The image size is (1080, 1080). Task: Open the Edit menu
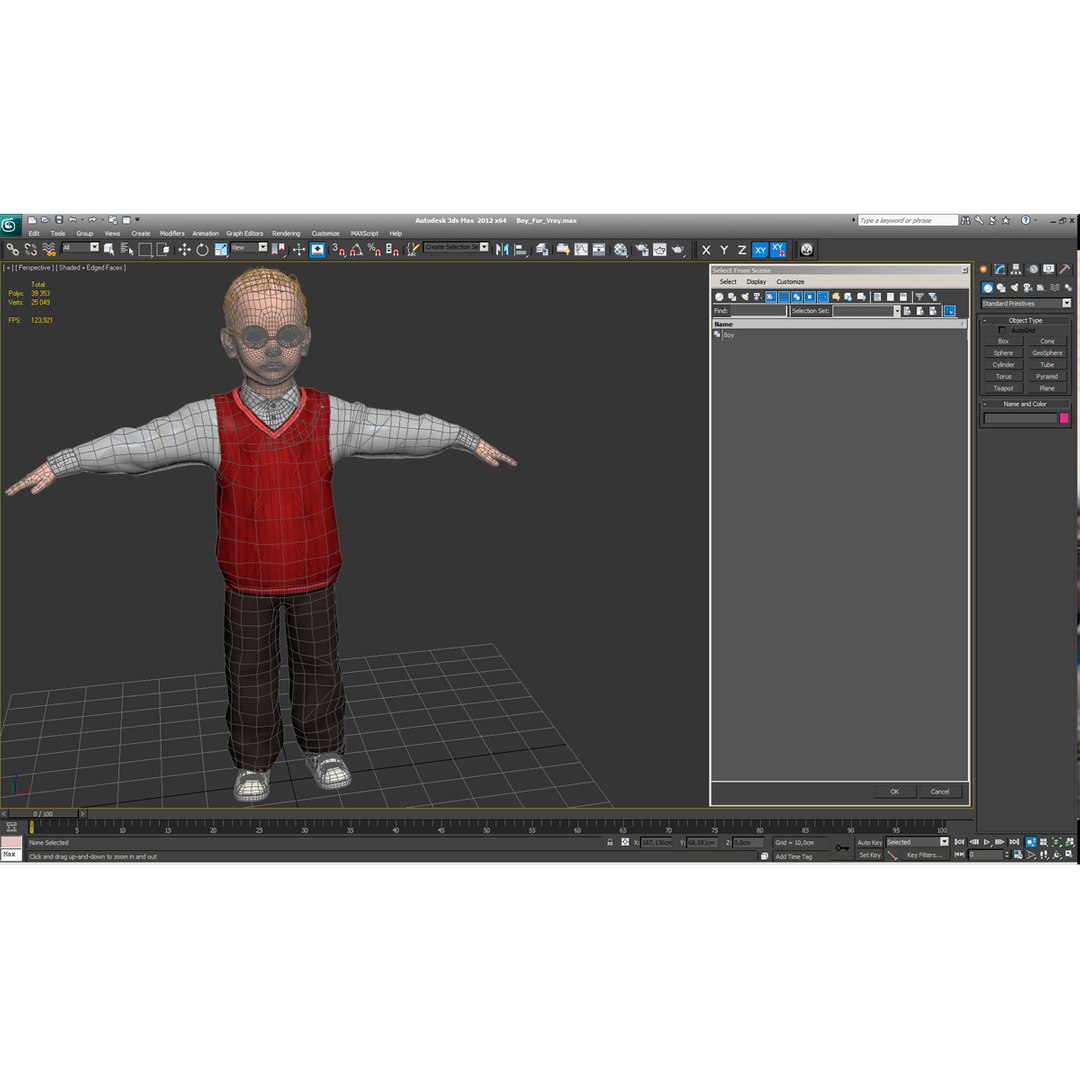[x=34, y=233]
